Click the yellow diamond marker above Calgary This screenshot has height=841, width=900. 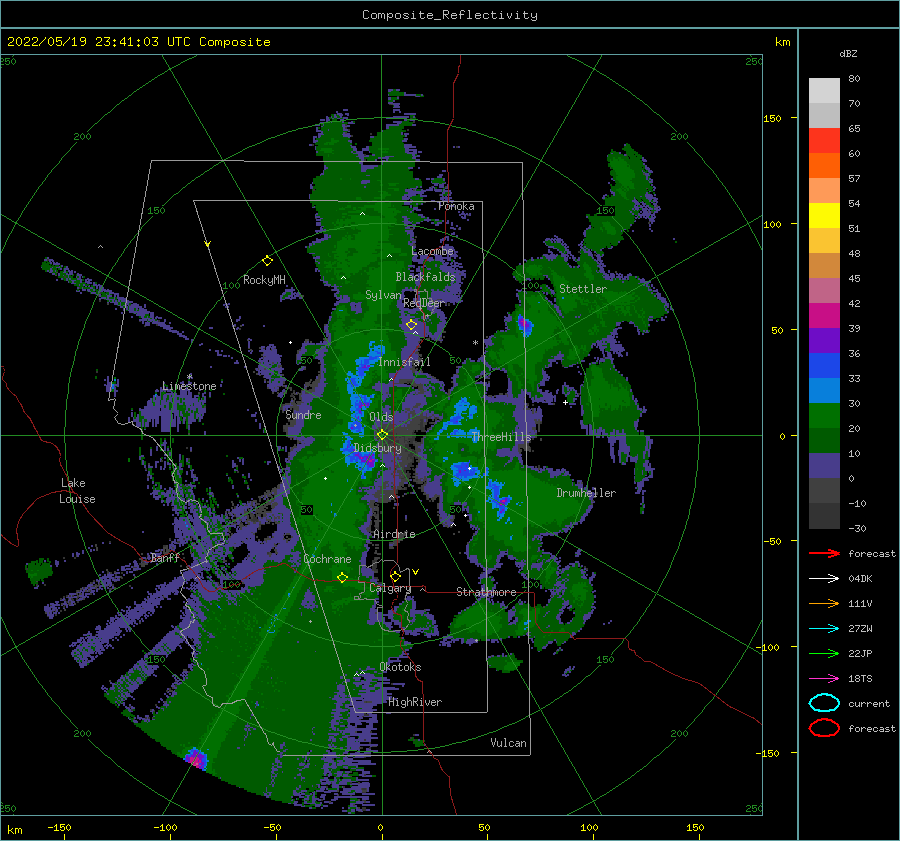click(x=395, y=576)
